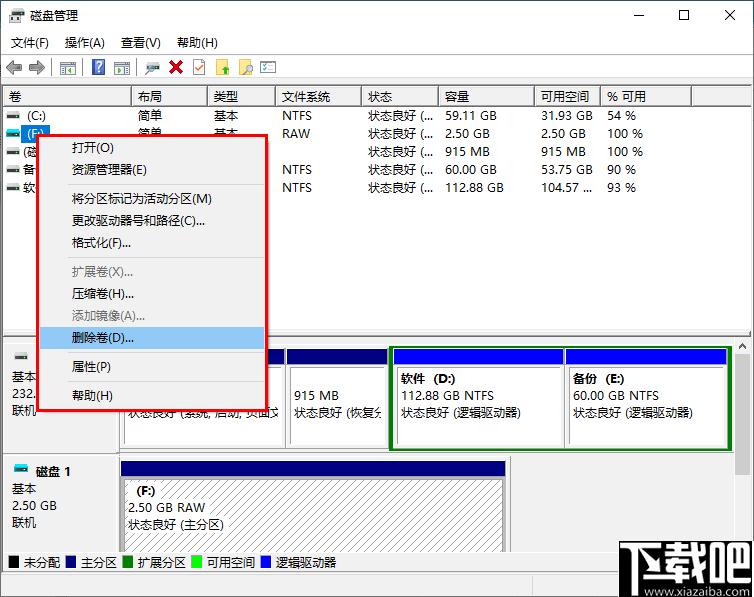Open the 查看(V) menu
This screenshot has height=597, width=754.
140,43
